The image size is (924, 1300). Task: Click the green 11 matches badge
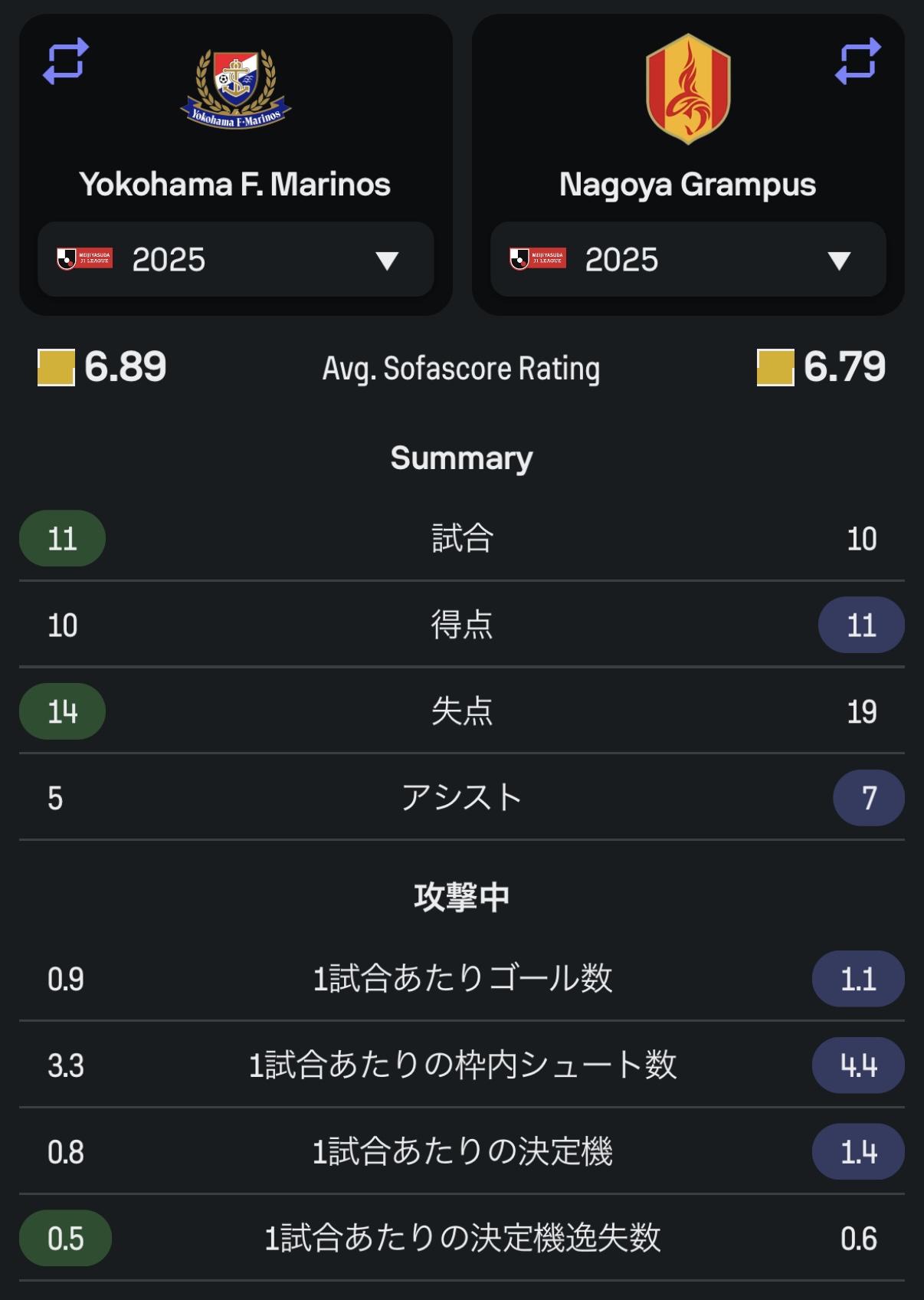tap(63, 539)
